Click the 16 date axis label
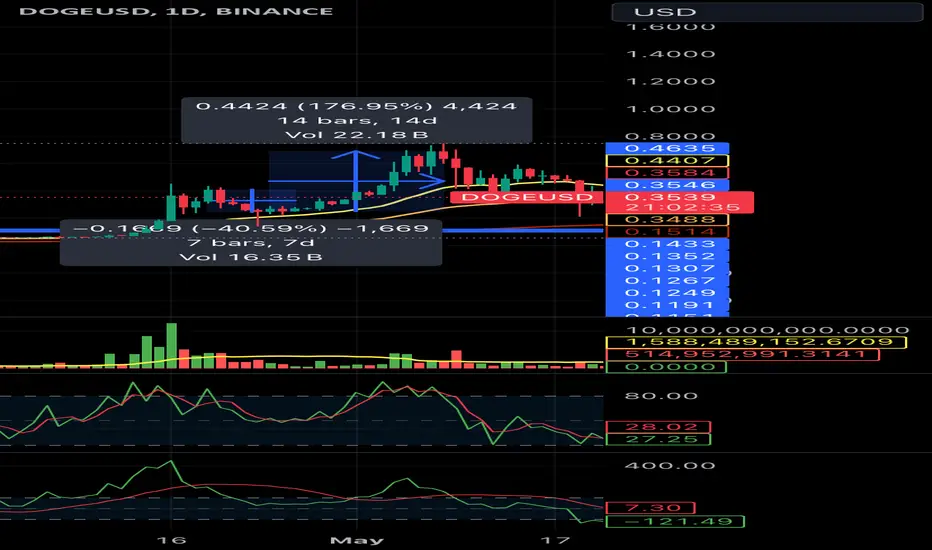The width and height of the screenshot is (932, 550). pos(171,540)
